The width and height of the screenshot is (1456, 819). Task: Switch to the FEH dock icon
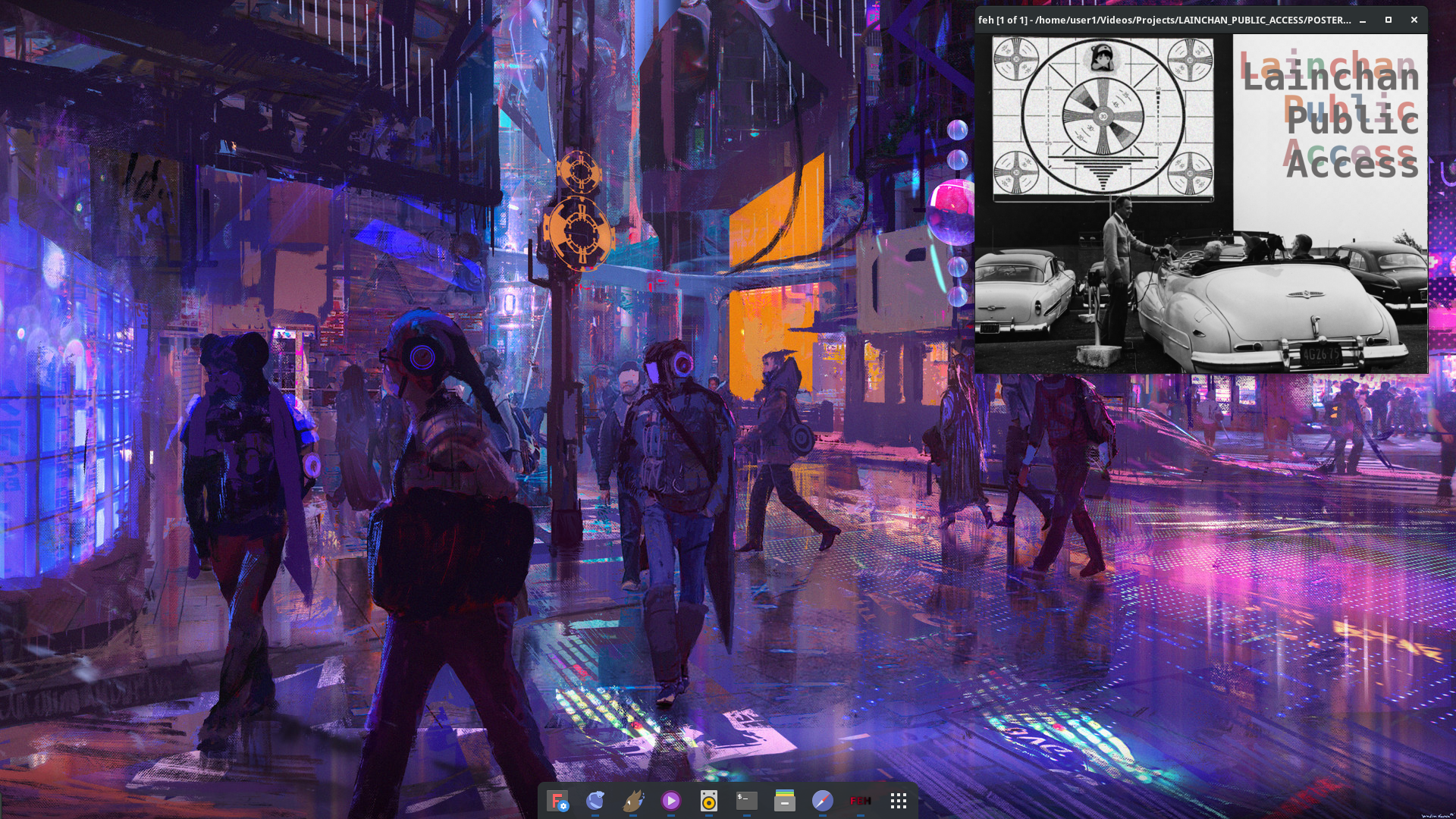[861, 801]
